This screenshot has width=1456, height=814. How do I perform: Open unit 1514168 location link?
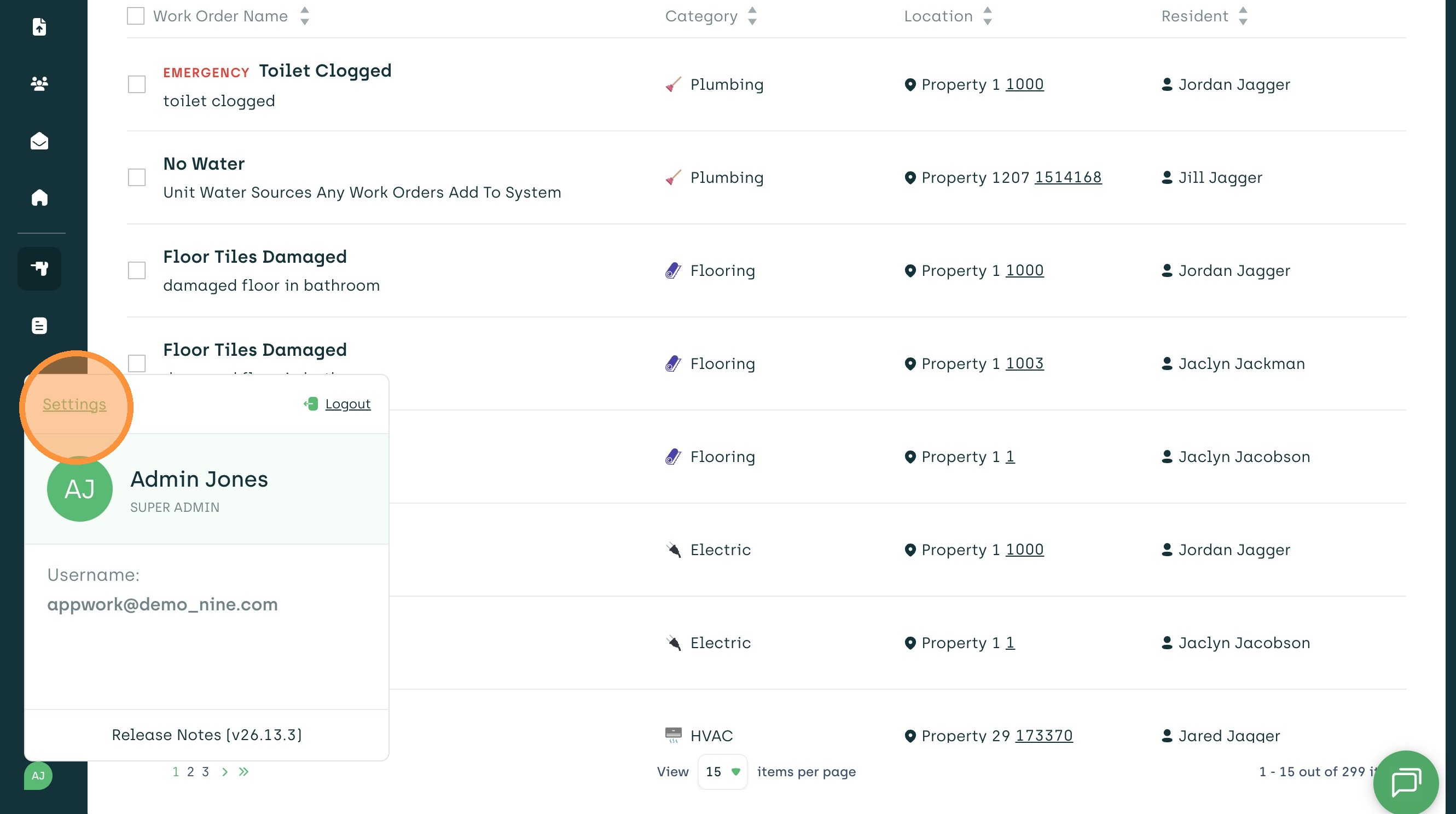[1068, 177]
